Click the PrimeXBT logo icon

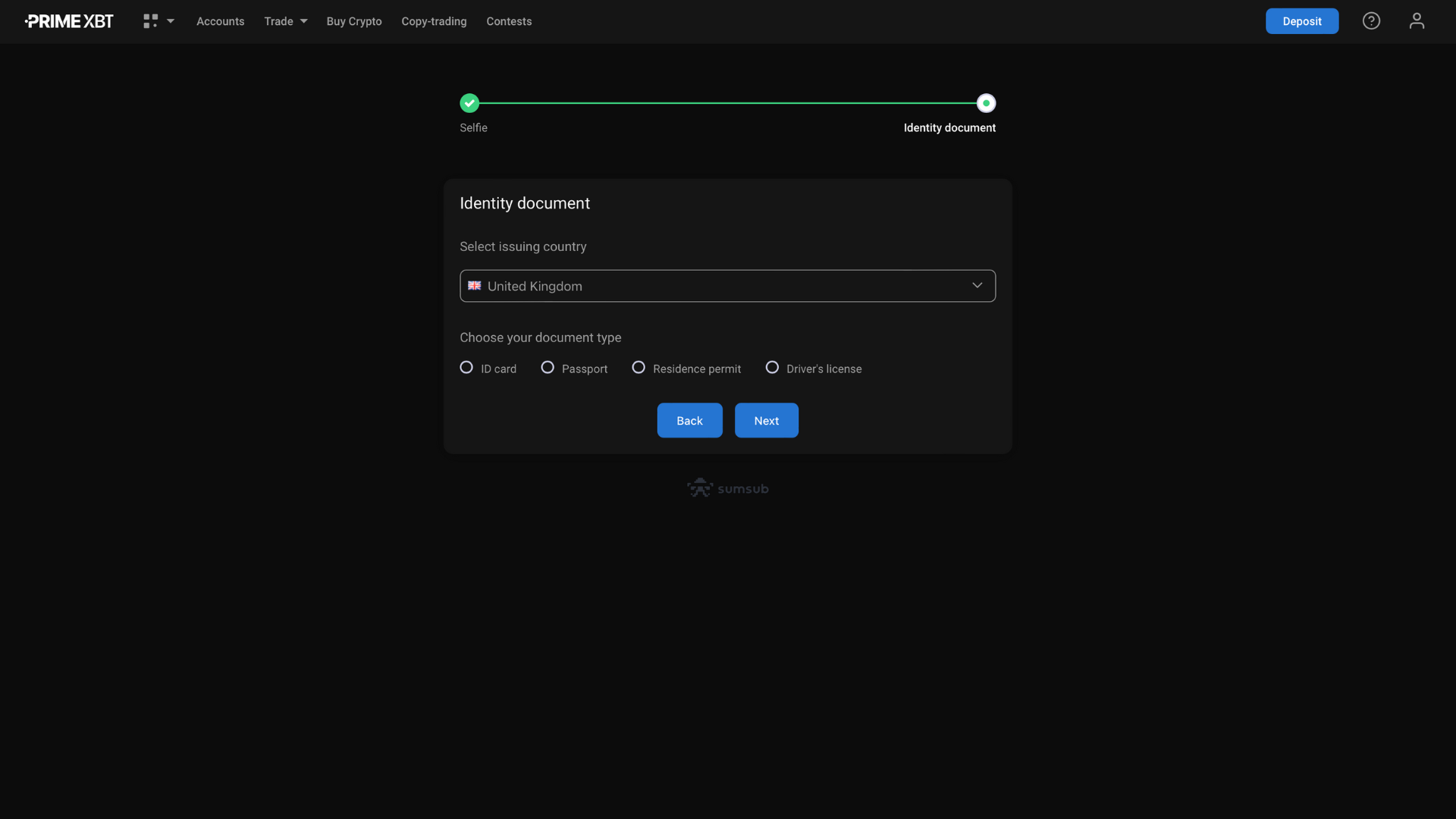tap(68, 21)
